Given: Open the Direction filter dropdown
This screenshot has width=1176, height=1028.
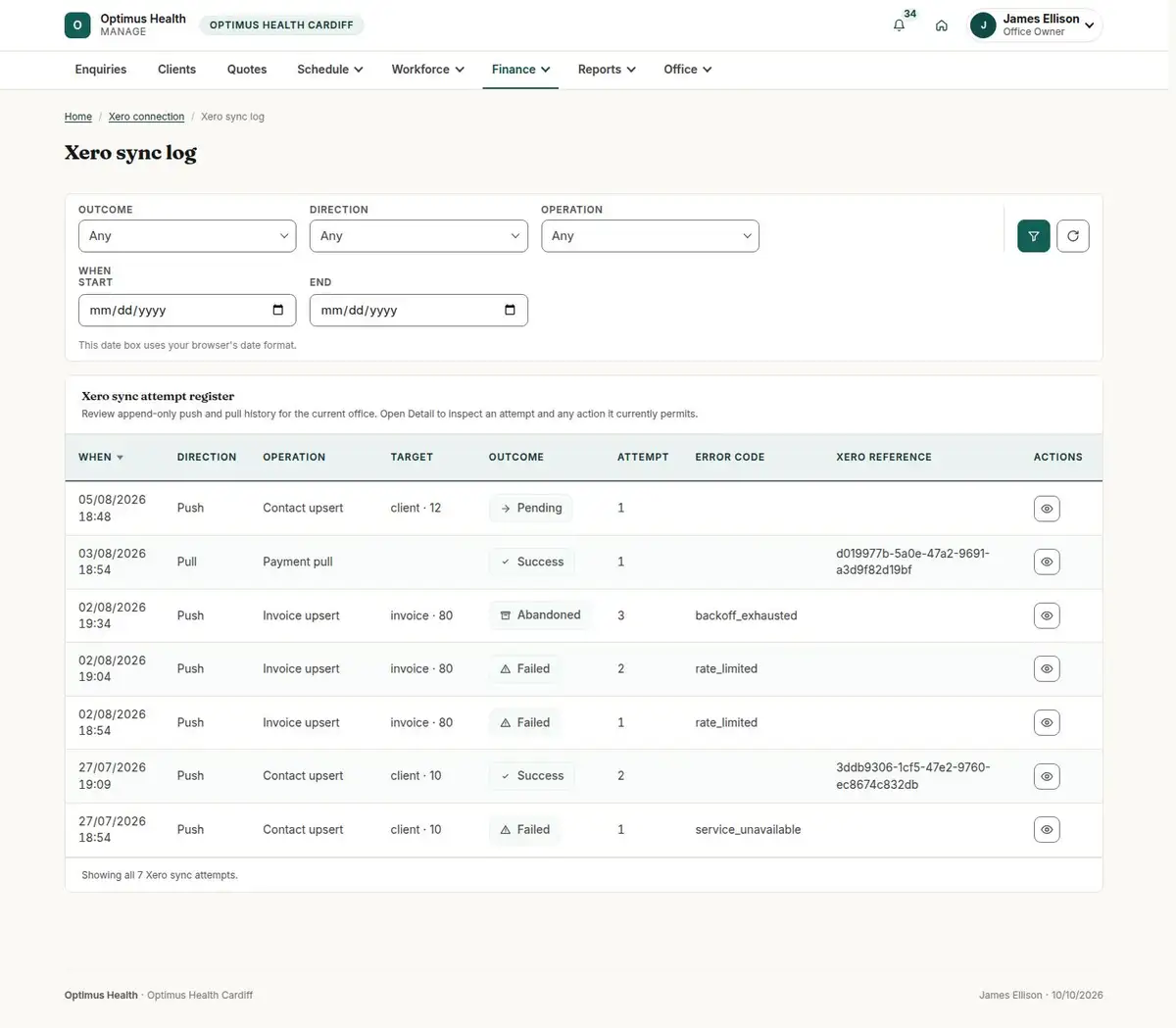Looking at the screenshot, I should point(418,236).
